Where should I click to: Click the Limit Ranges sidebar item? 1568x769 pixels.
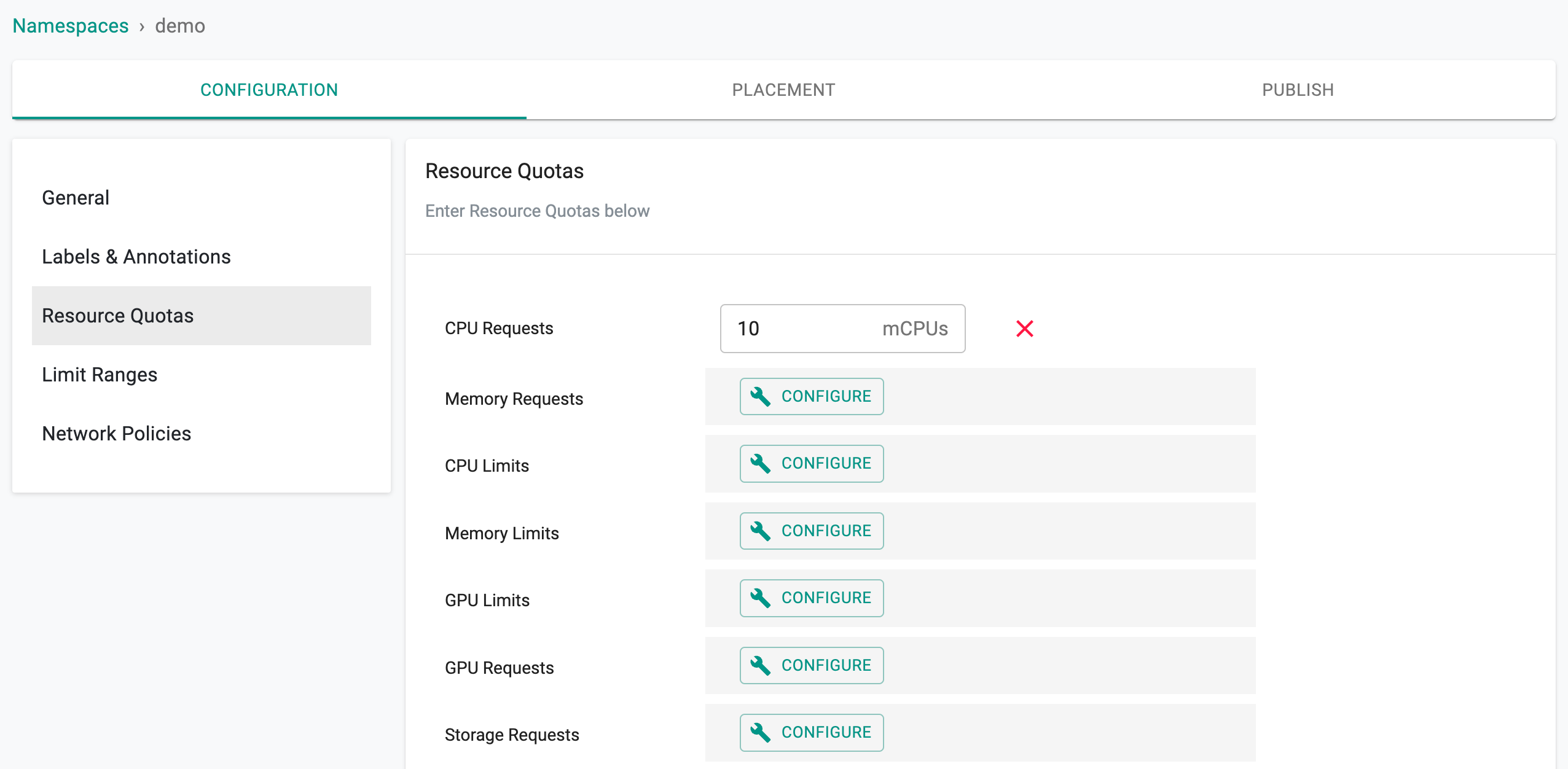tap(99, 374)
